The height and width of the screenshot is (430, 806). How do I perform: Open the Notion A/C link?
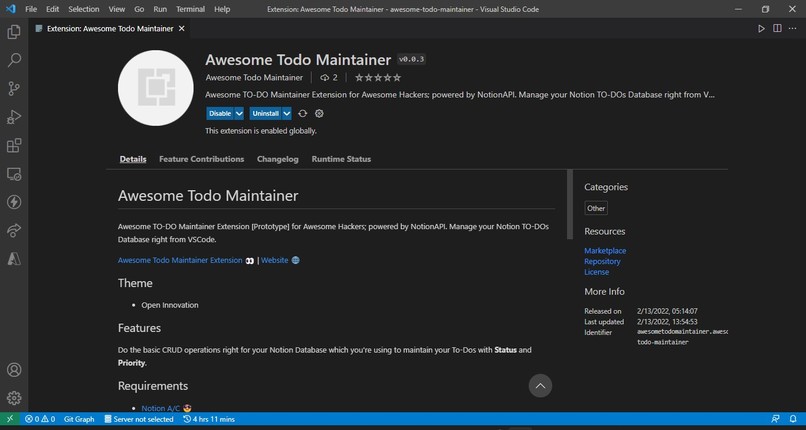click(161, 408)
